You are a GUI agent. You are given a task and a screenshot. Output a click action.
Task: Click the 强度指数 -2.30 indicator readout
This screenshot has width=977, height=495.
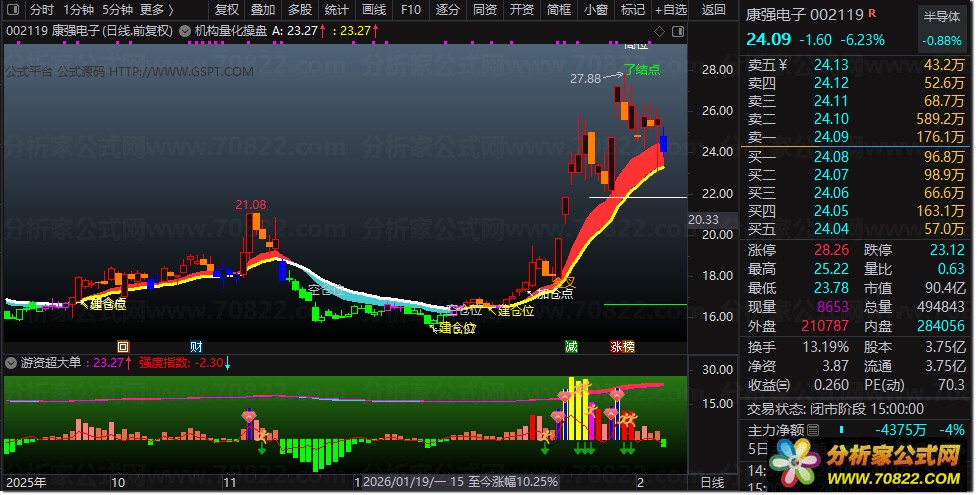(x=184, y=362)
